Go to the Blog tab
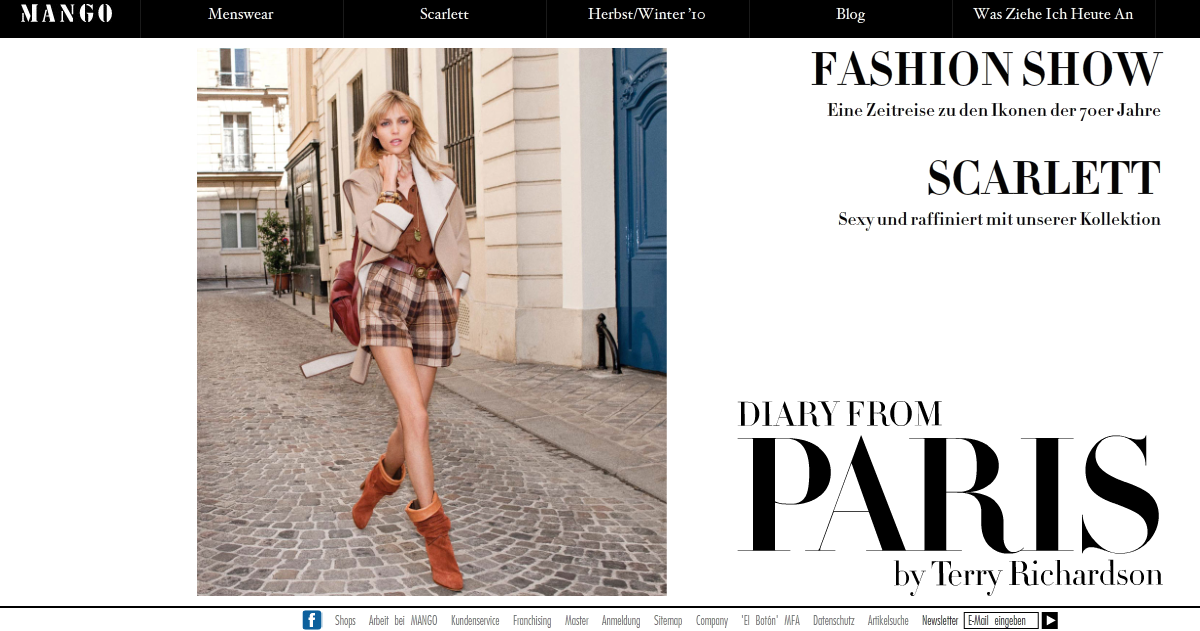Image resolution: width=1200 pixels, height=631 pixels. (x=850, y=15)
